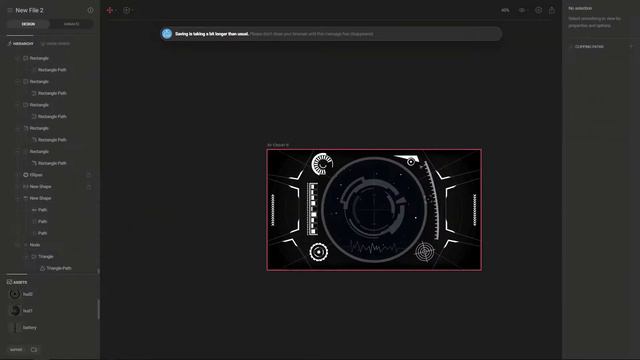
Task: Select the hud1 asset thumbnail
Action: [15, 311]
